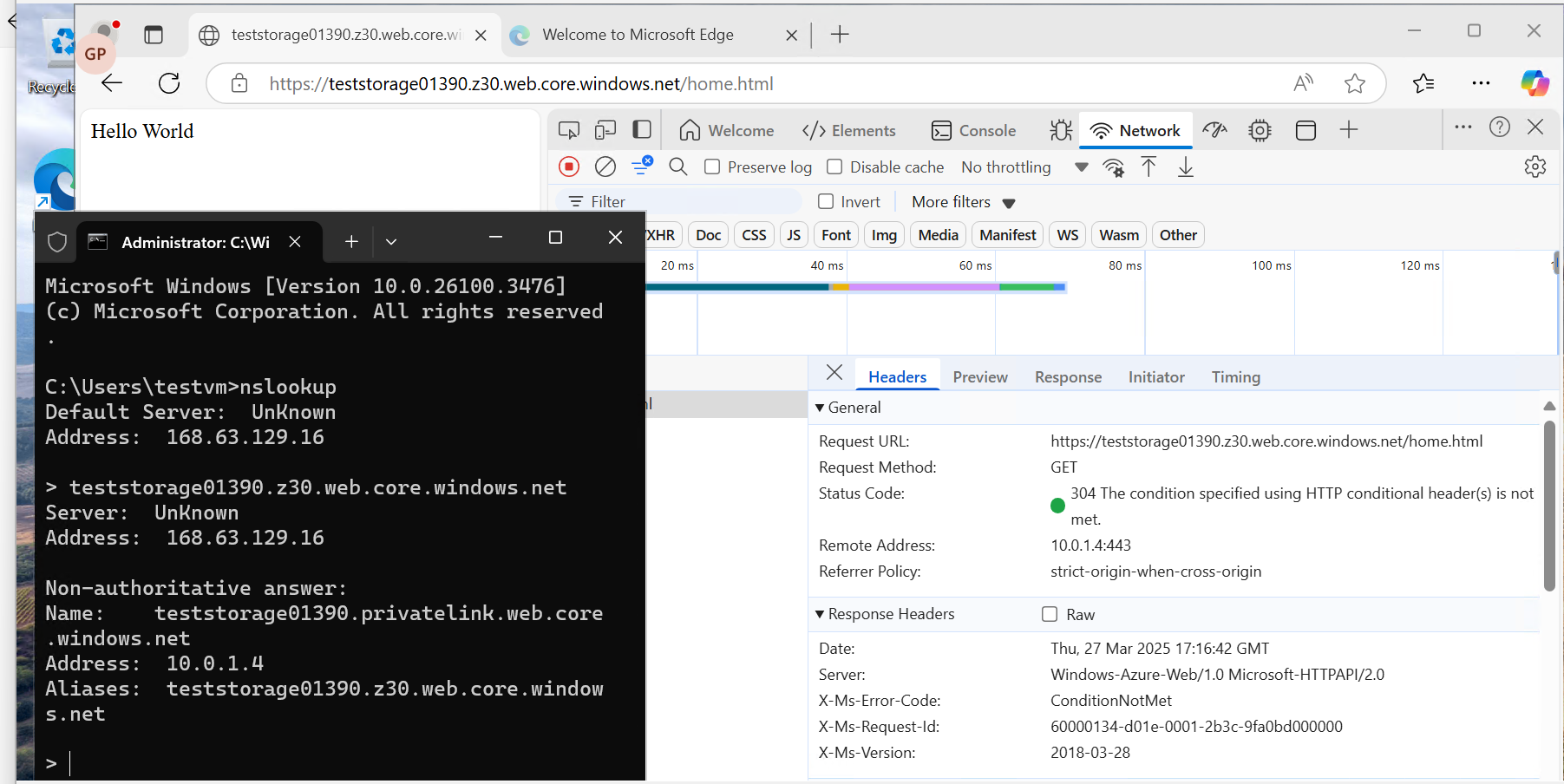This screenshot has height=784, width=1564.
Task: Search the network requests
Action: click(678, 167)
